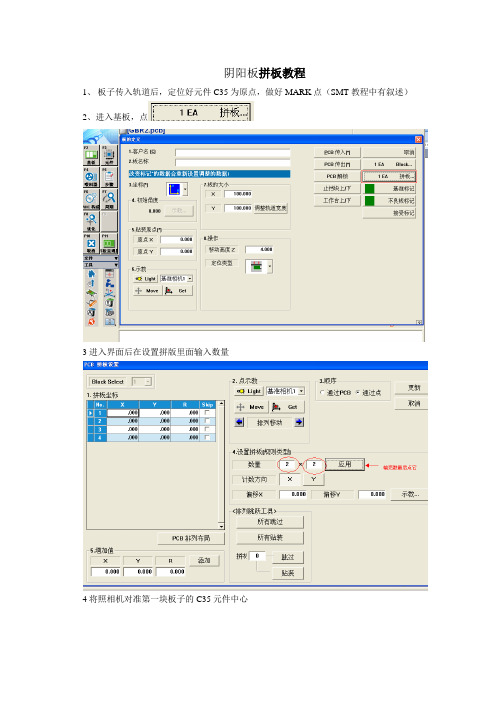Select the F8 sidebar icon
The height and width of the screenshot is (702, 496).
click(91, 221)
